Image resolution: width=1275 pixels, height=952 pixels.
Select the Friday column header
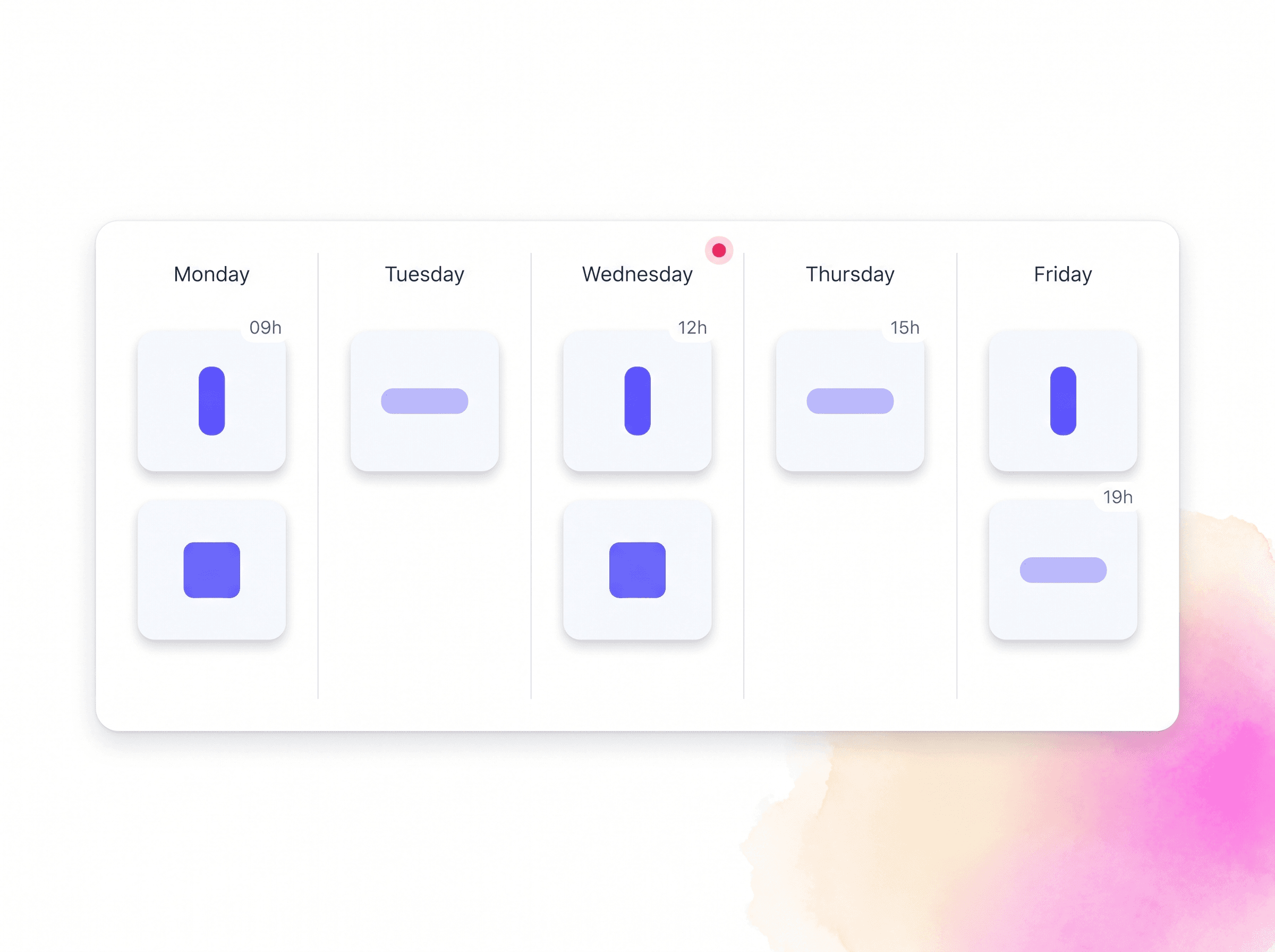click(1063, 274)
